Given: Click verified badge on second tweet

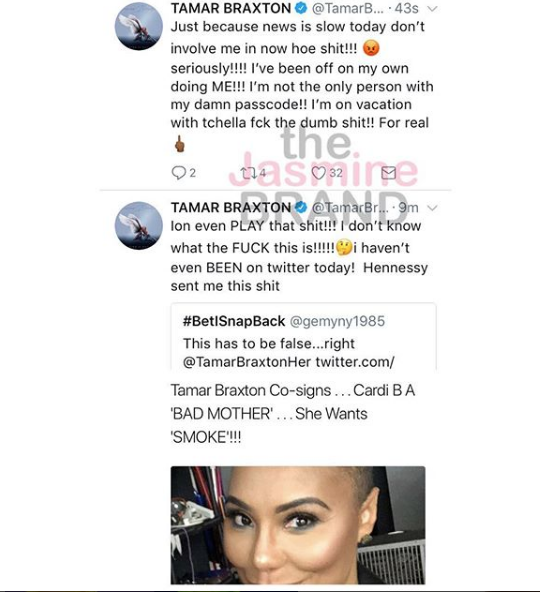Looking at the screenshot, I should coord(301,207).
